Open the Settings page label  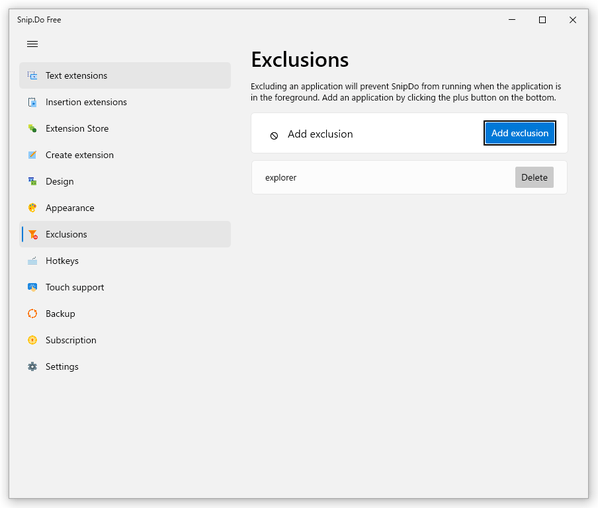coord(62,367)
